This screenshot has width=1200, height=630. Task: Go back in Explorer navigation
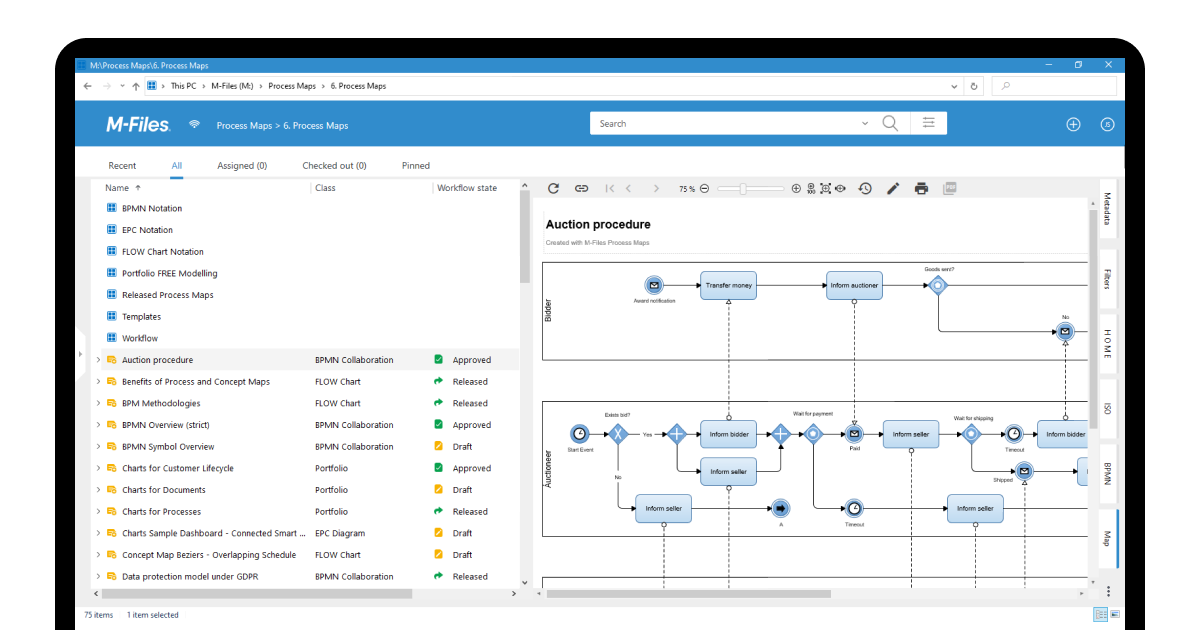(88, 86)
